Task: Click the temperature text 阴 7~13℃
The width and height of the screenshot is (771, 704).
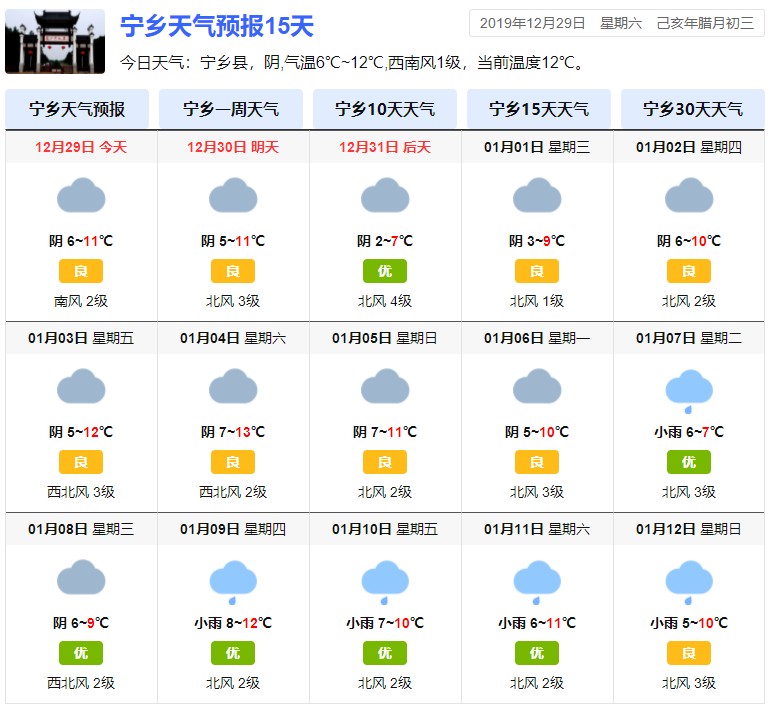Action: tap(233, 432)
